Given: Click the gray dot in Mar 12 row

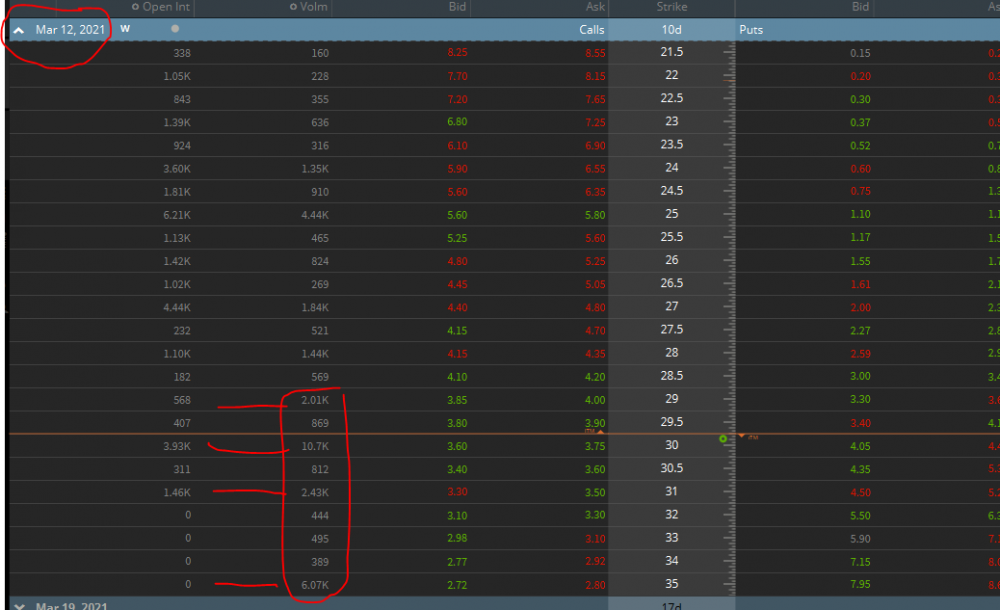Looking at the screenshot, I should point(176,29).
